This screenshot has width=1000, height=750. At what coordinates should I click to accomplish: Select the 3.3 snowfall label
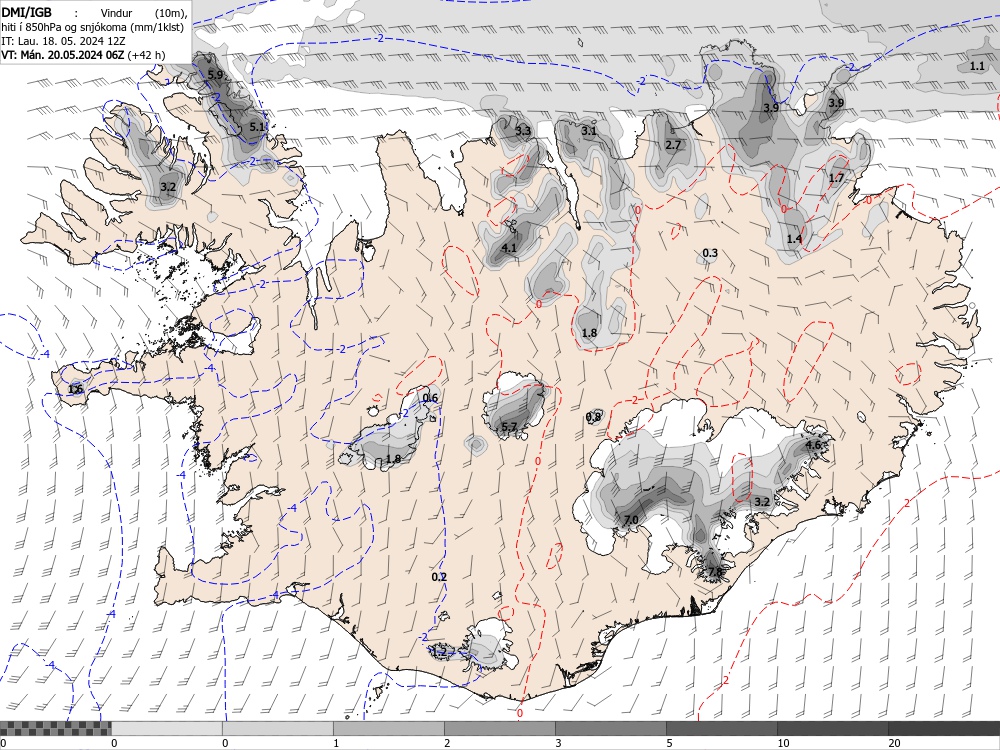(523, 131)
